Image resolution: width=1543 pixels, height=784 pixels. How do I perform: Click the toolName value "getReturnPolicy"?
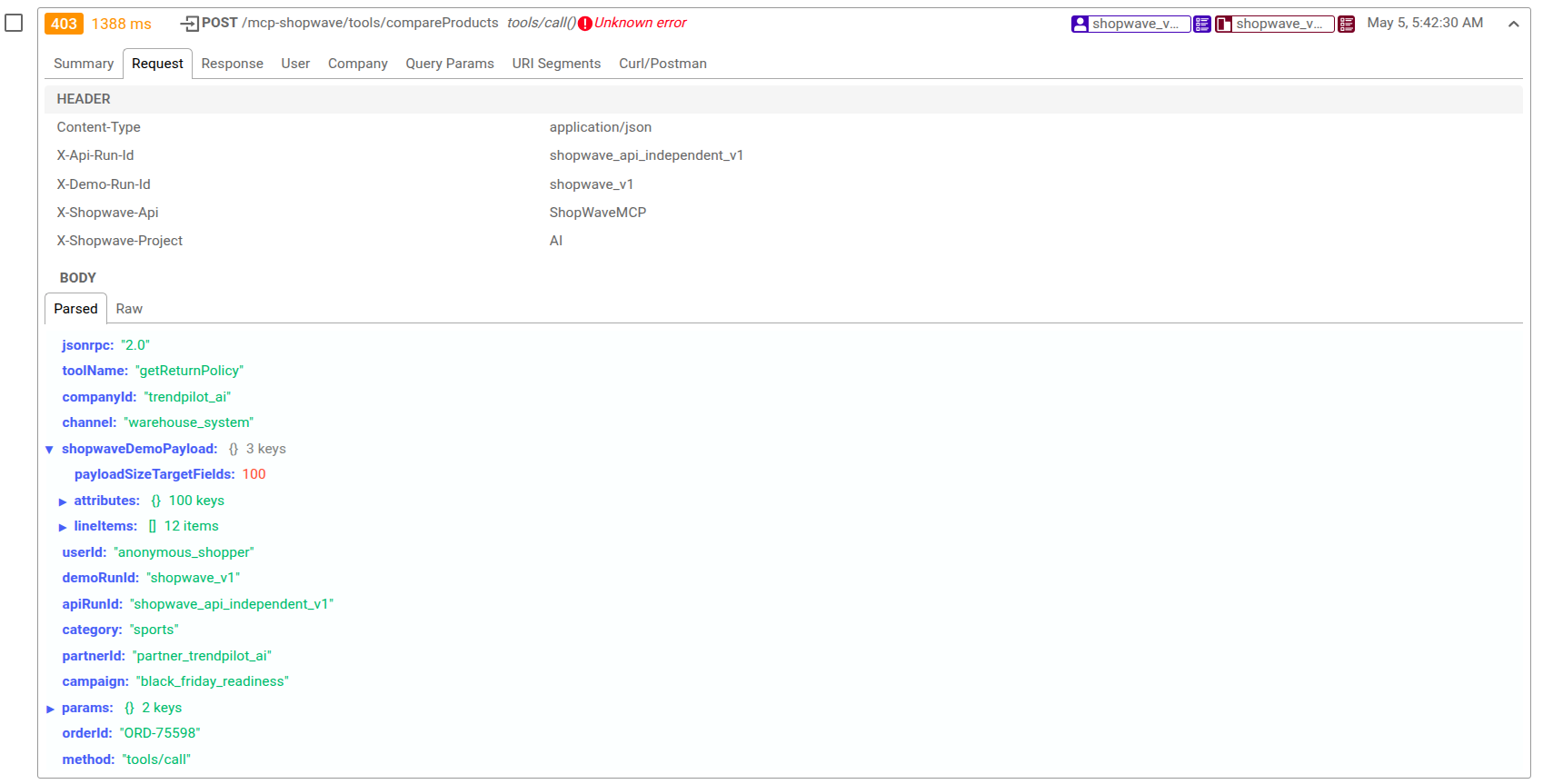pyautogui.click(x=189, y=371)
